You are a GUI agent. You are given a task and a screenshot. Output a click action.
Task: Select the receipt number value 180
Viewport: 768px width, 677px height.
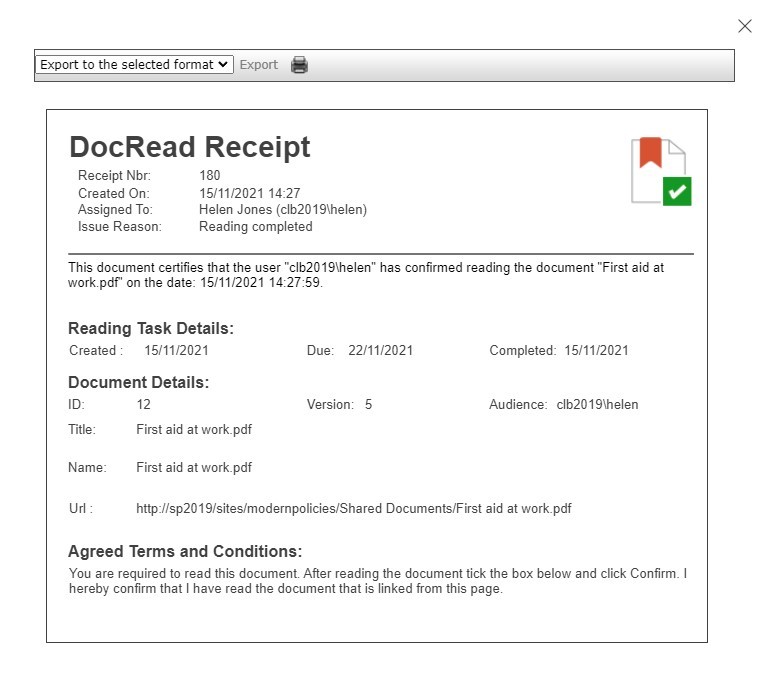click(x=210, y=176)
